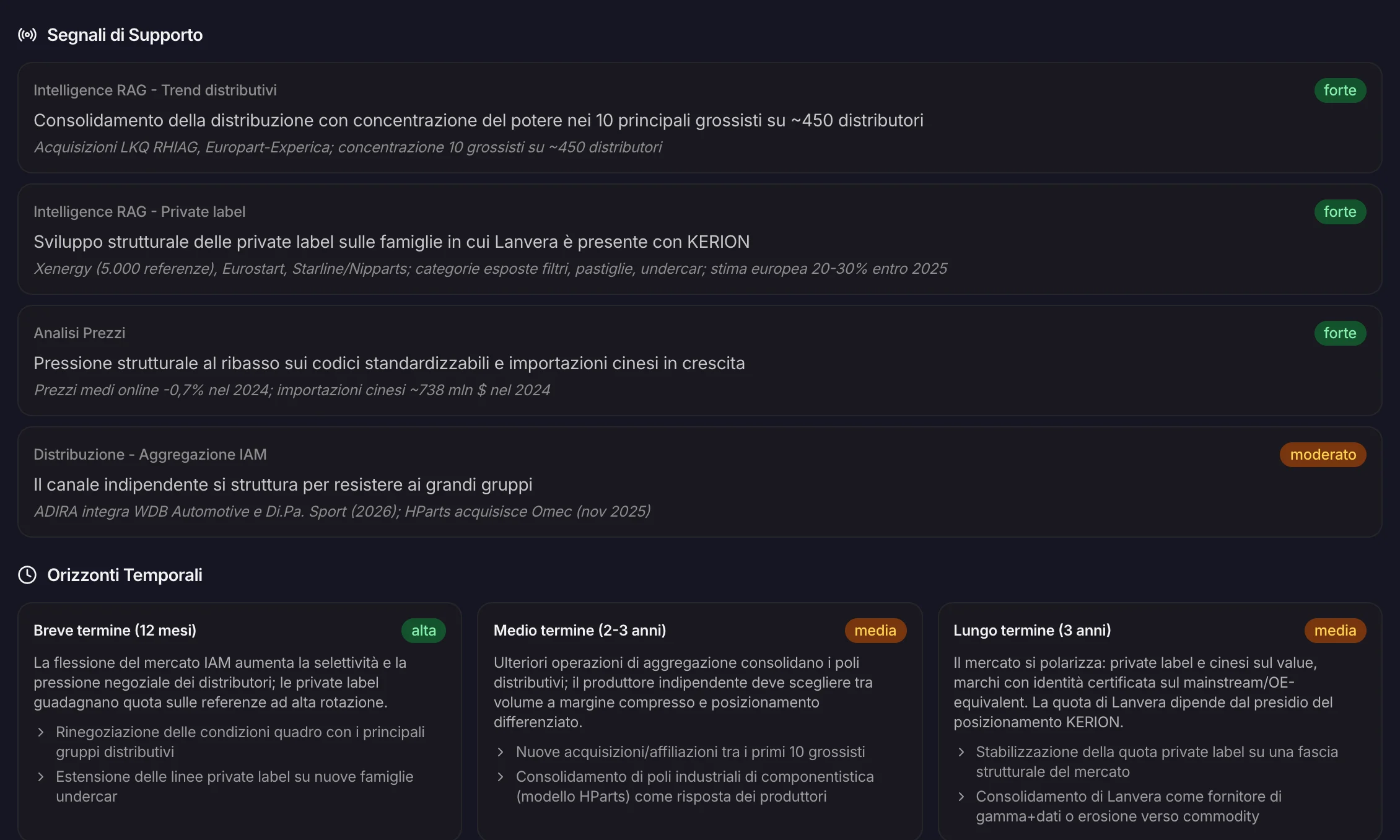This screenshot has width=1400, height=840.
Task: Click bullet text 'Consolidamento di Lanvera come fornitore'
Action: [1129, 807]
